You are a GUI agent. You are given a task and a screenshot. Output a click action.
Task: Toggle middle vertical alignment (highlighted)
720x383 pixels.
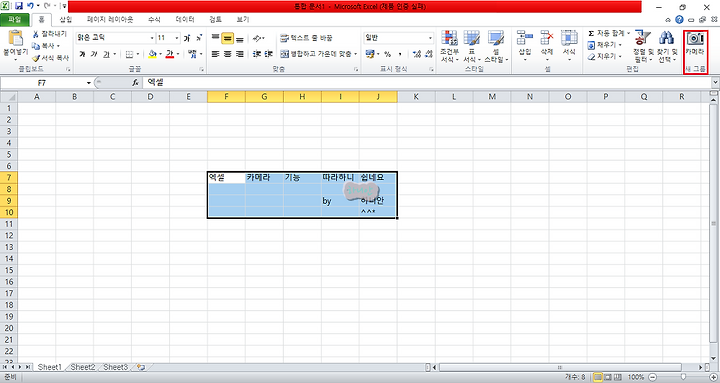click(227, 38)
